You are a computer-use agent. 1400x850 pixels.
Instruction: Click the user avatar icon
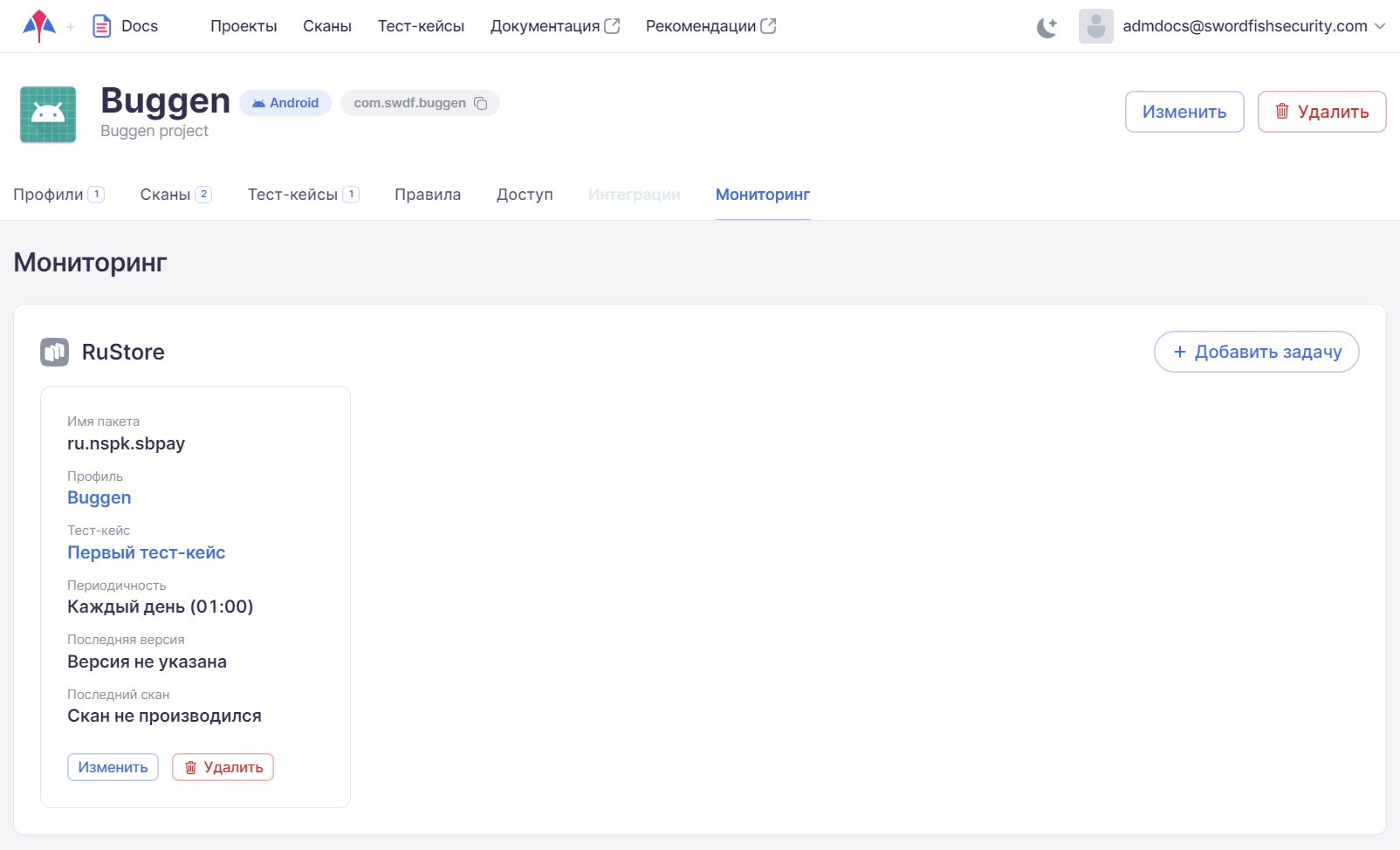1095,26
